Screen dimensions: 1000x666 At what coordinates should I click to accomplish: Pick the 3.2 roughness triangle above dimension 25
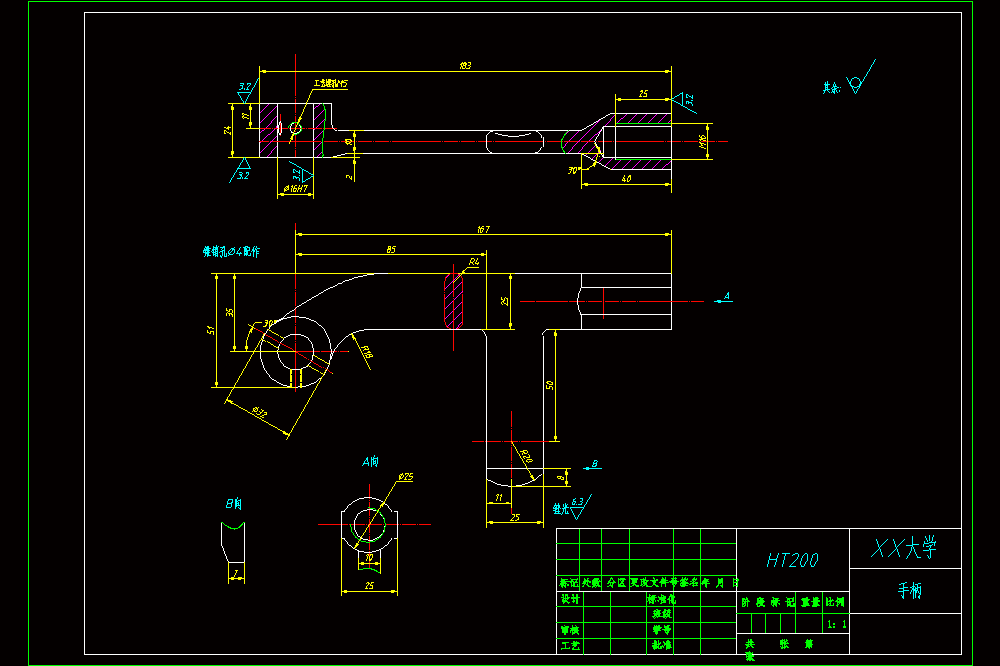click(683, 101)
